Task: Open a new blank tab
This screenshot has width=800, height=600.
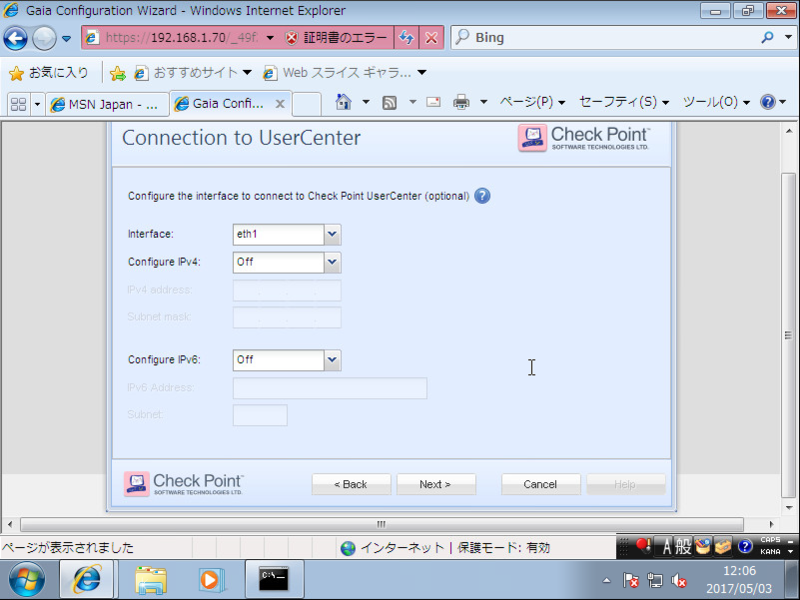Action: [x=307, y=105]
